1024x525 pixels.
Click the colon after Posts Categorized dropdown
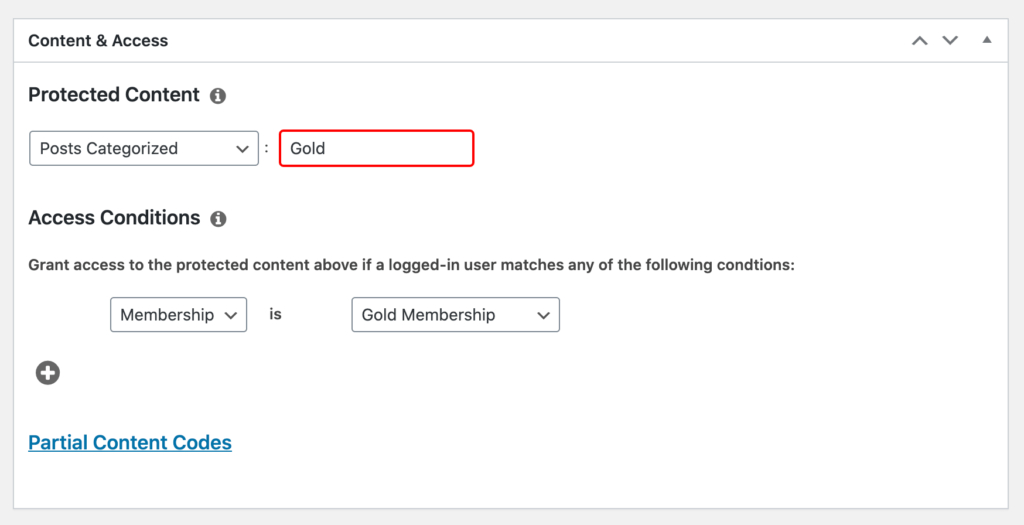(x=266, y=149)
